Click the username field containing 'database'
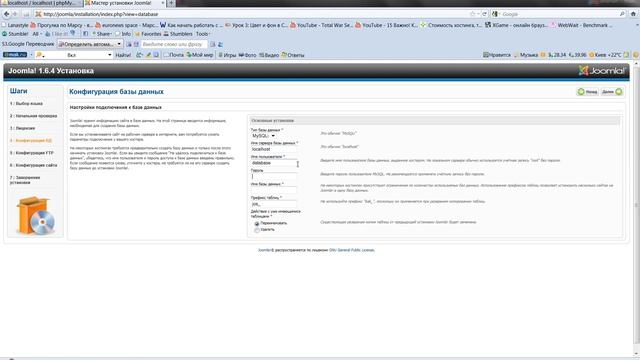 (x=274, y=163)
